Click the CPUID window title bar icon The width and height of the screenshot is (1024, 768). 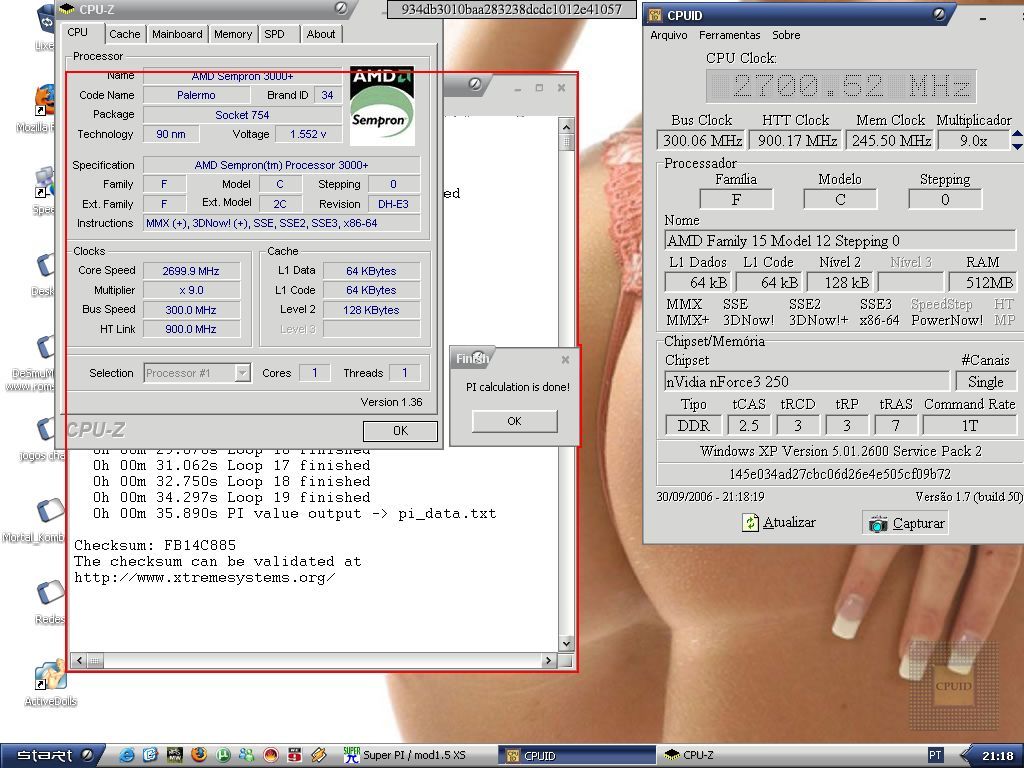[656, 15]
